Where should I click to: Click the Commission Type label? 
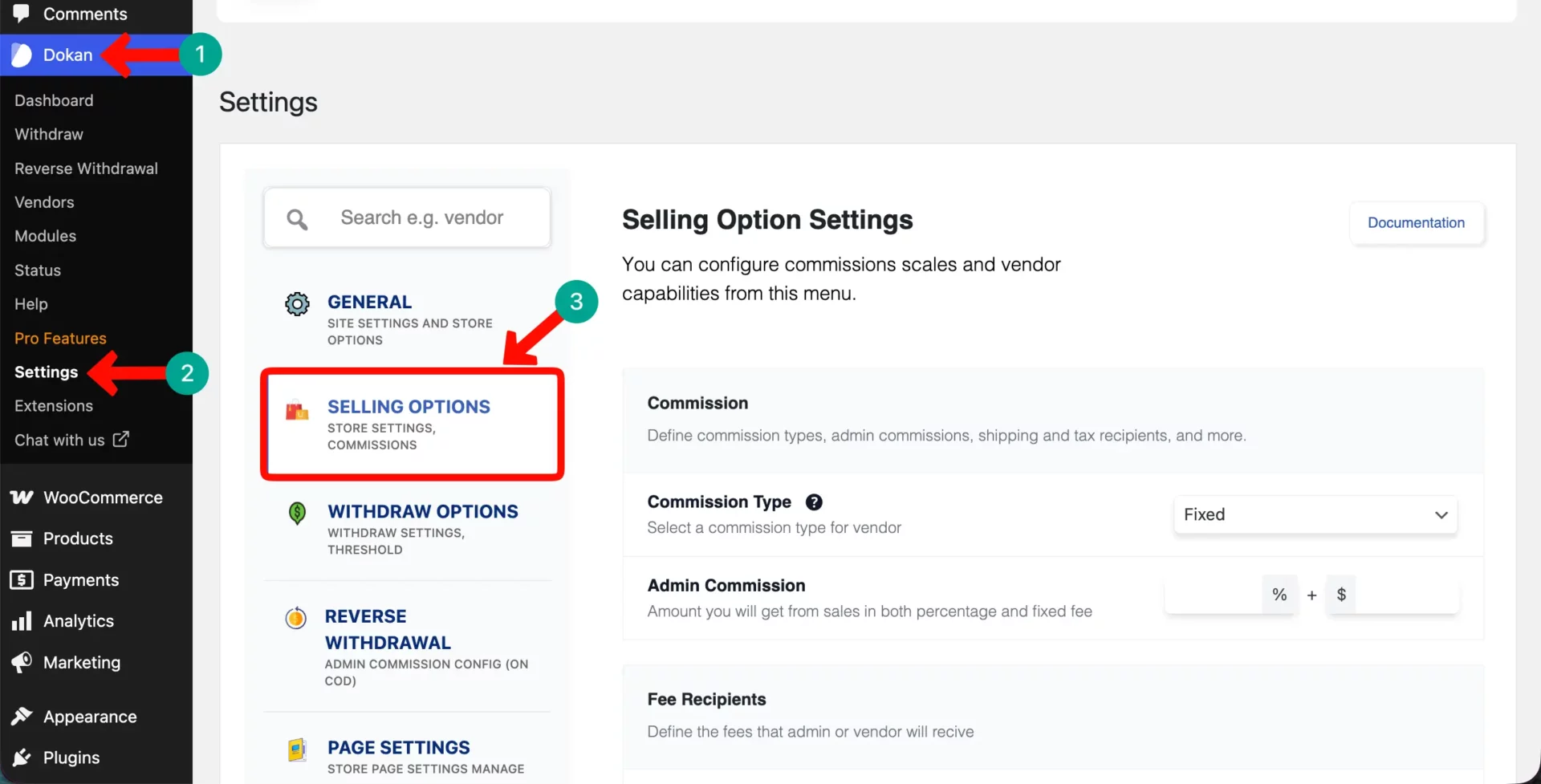(719, 502)
